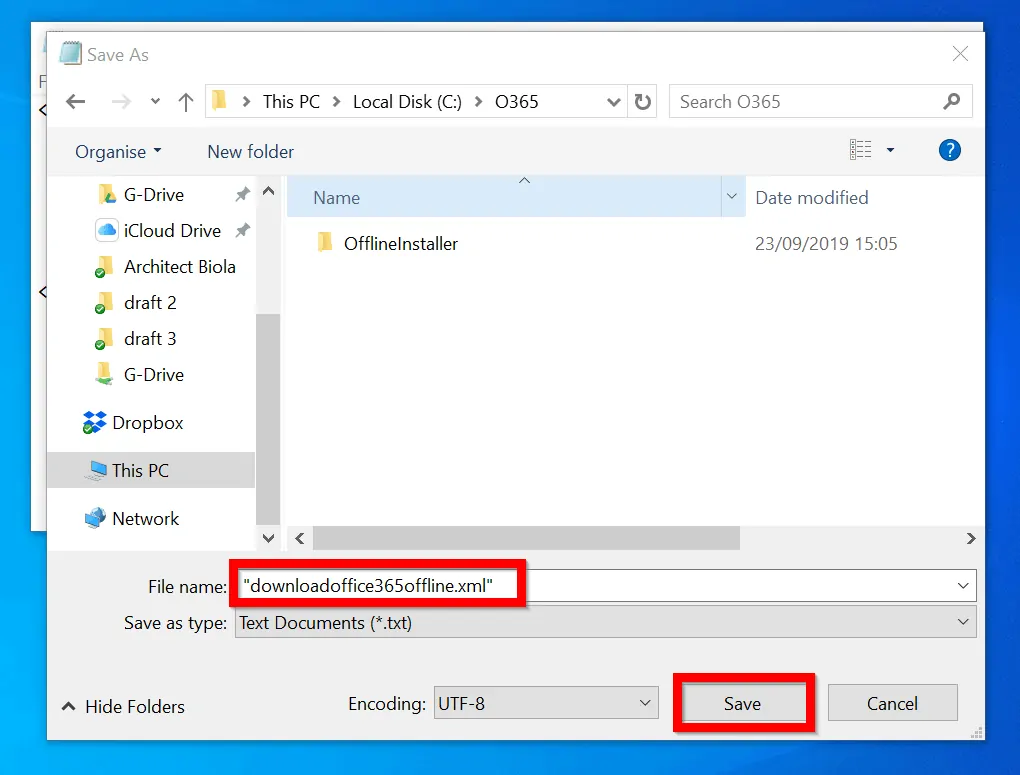Cancel the Save As dialog
The image size is (1020, 775).
pyautogui.click(x=891, y=703)
